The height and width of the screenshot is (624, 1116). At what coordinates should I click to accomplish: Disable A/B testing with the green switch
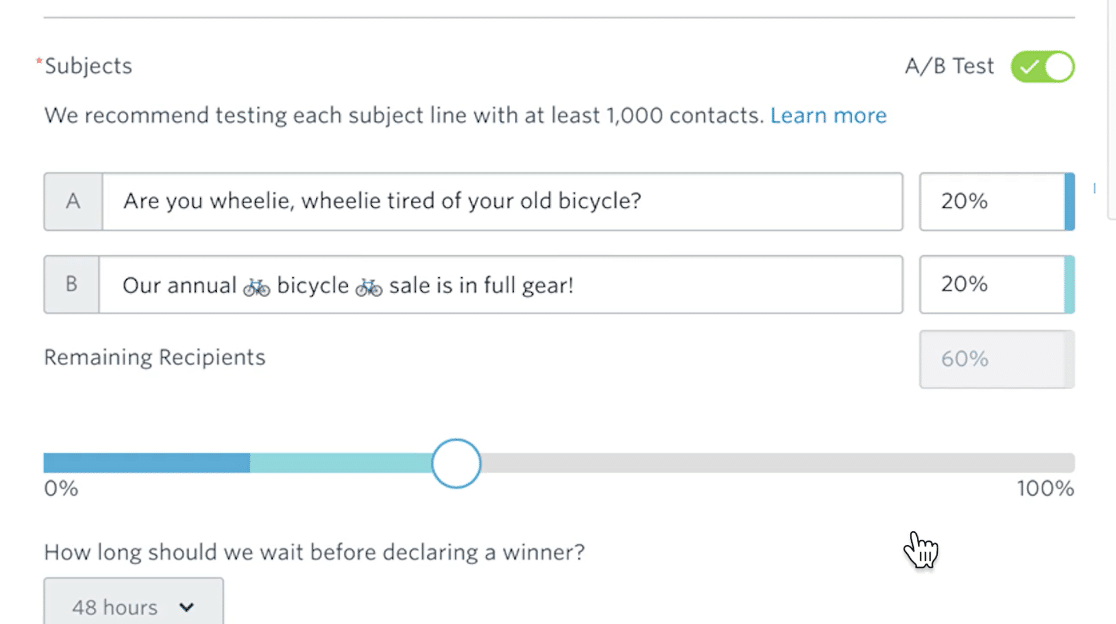(1043, 66)
